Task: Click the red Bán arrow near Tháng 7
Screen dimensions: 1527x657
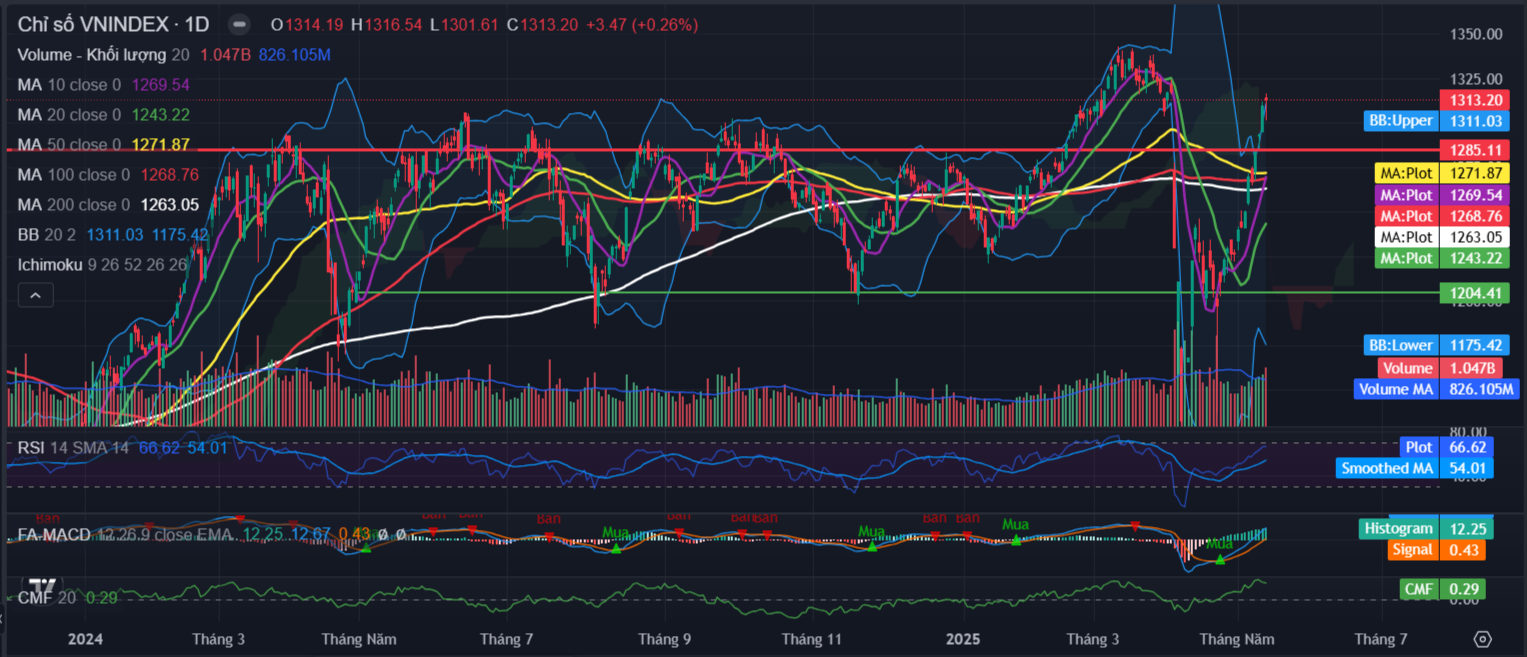Action: click(549, 536)
